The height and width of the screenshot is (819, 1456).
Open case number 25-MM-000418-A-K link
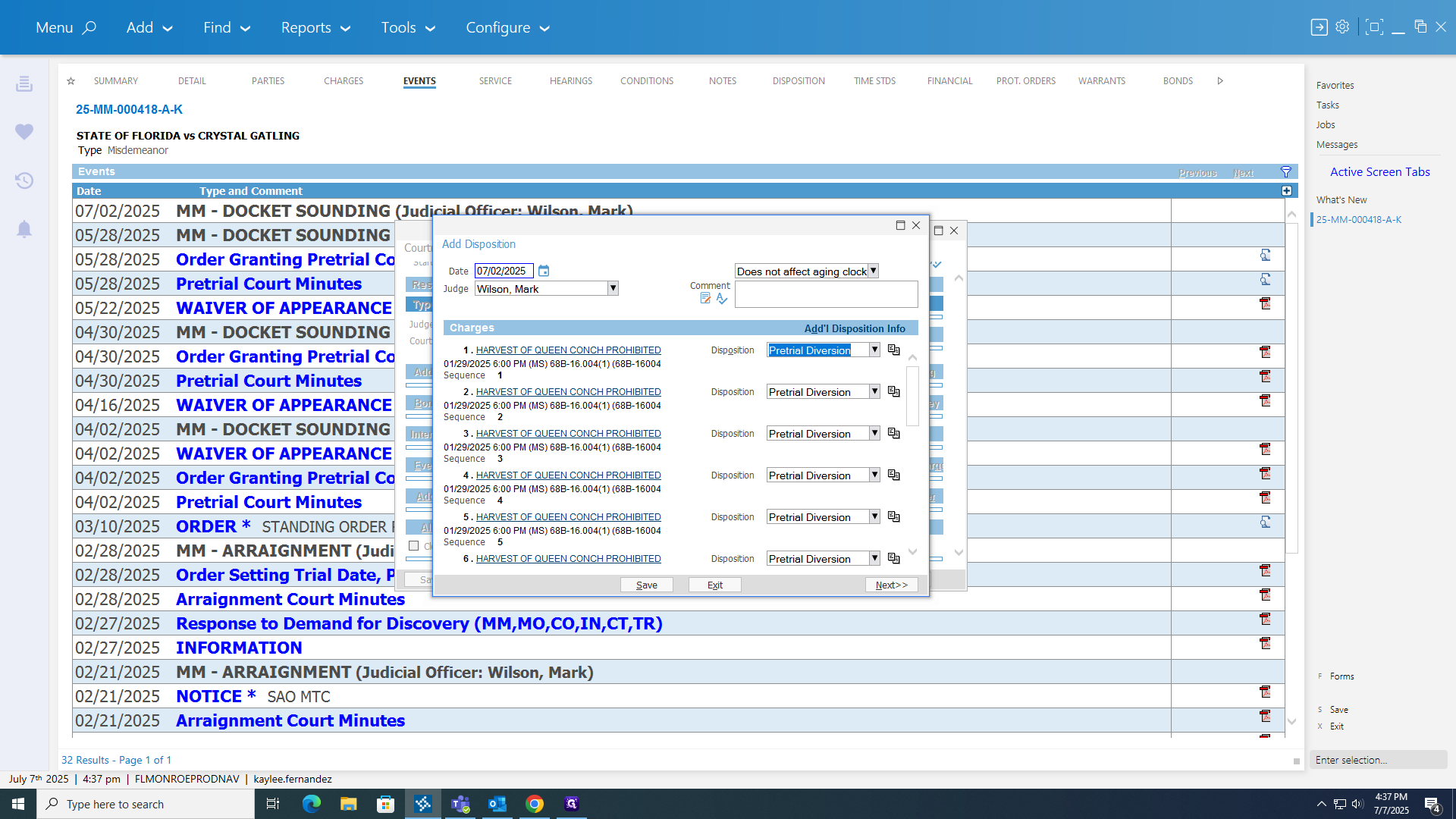coord(129,109)
